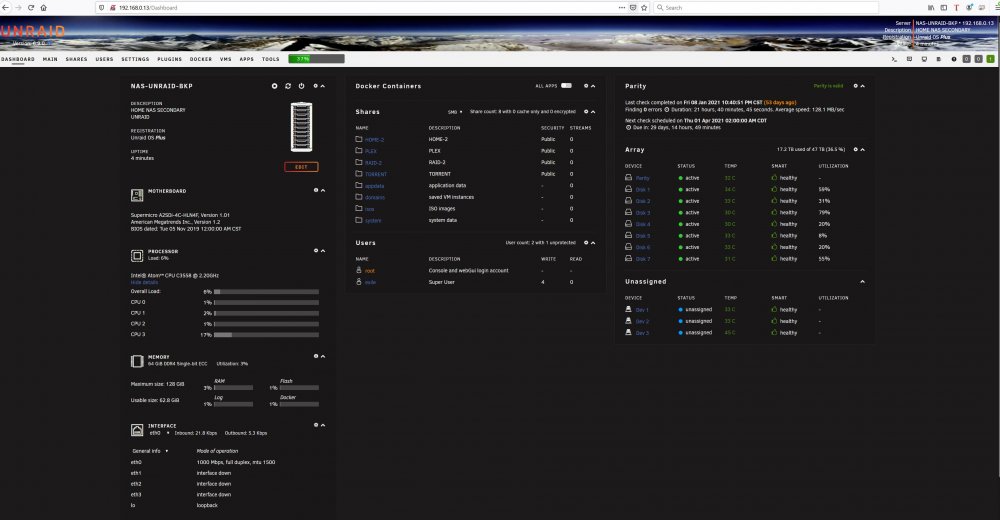Toggle the ALL APPS switch in Docker Containers
Screen dimensions: 1000x520
[x=566, y=85]
